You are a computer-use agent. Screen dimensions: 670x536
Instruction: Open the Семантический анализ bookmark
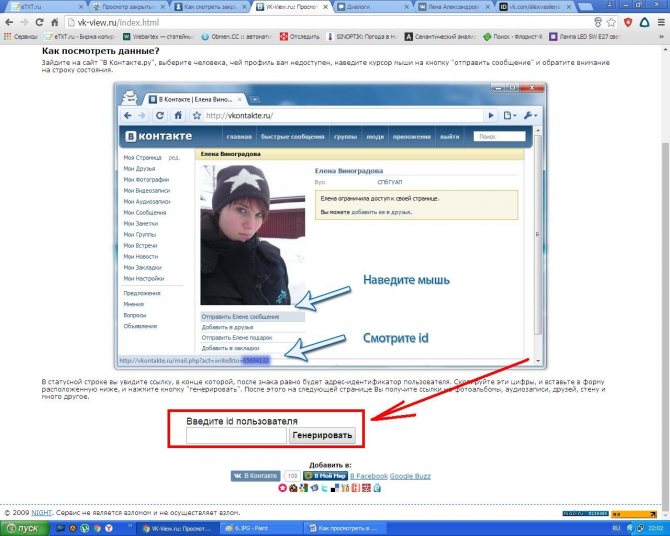click(x=440, y=37)
